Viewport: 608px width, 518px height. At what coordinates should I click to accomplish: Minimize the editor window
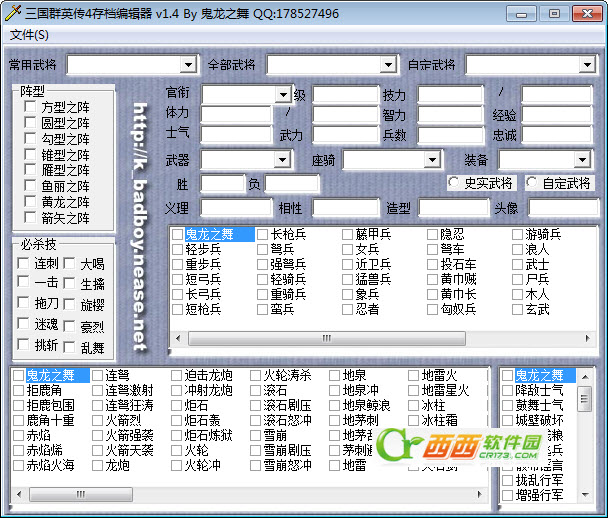point(522,14)
